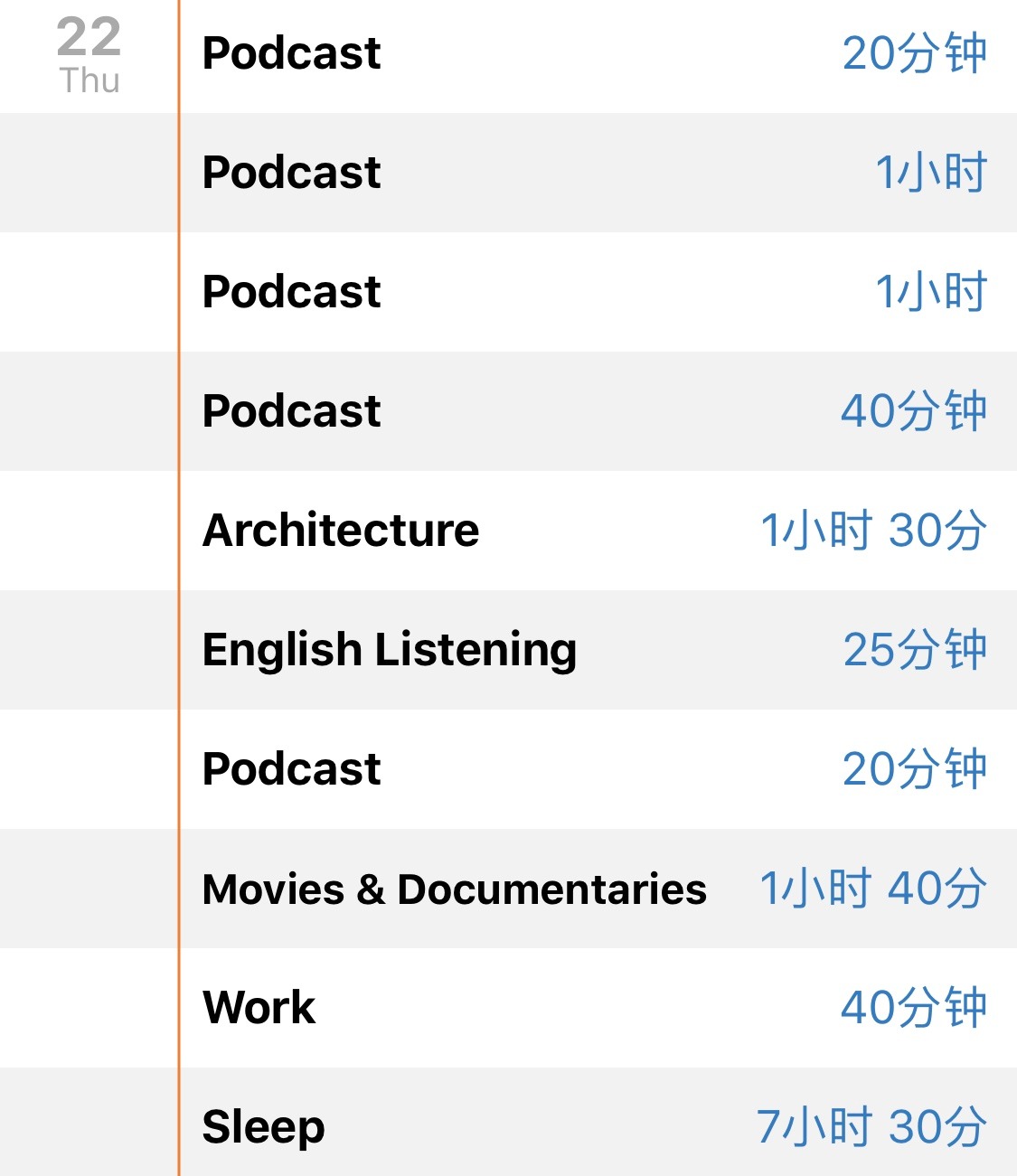
Task: Open Movies & Documentaries entry
Action: 454,889
